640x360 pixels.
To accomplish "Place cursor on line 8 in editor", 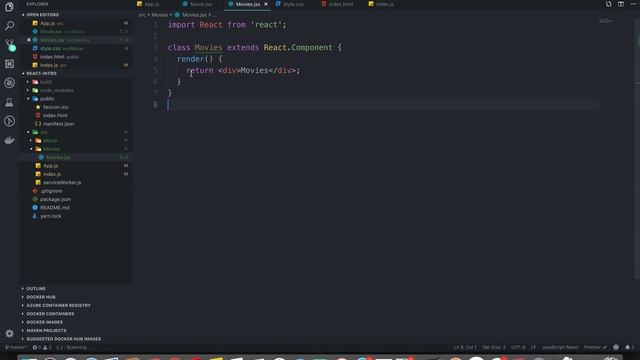I will [x=382, y=105].
